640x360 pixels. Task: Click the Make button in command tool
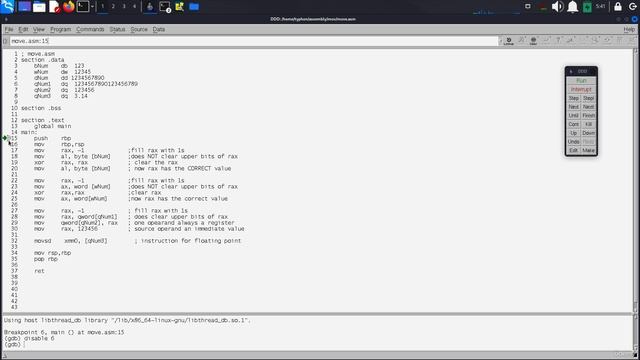coord(589,151)
